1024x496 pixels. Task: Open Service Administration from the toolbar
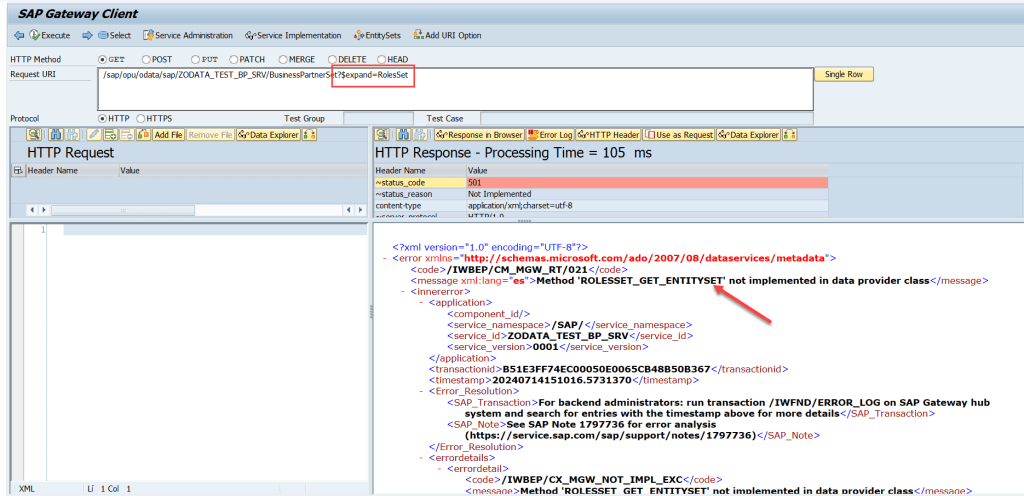[x=187, y=36]
